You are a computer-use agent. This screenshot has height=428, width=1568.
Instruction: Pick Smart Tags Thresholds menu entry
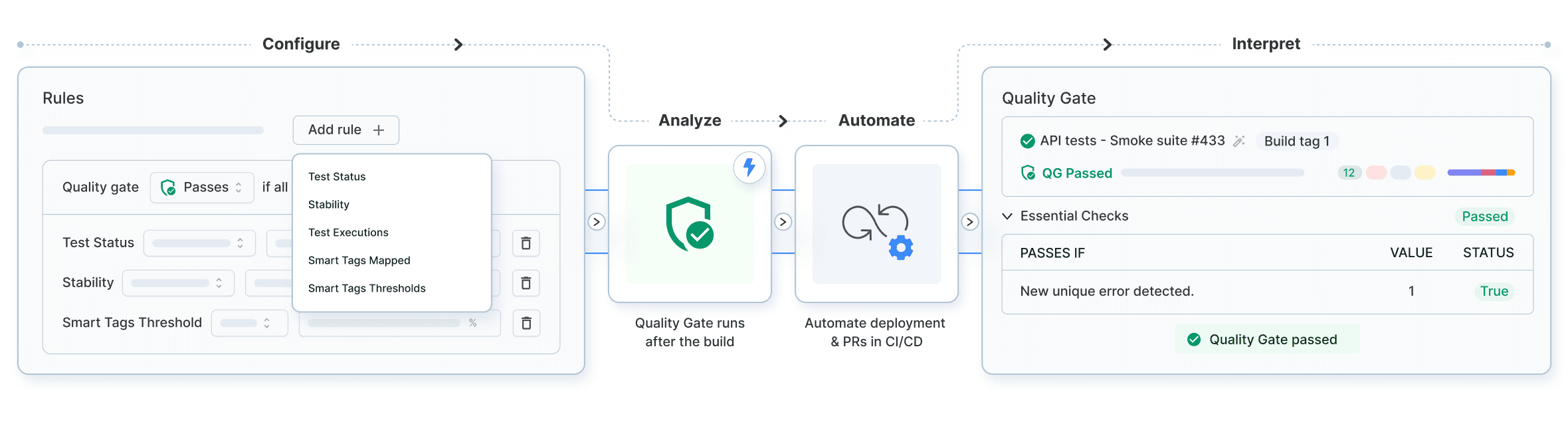coord(367,288)
